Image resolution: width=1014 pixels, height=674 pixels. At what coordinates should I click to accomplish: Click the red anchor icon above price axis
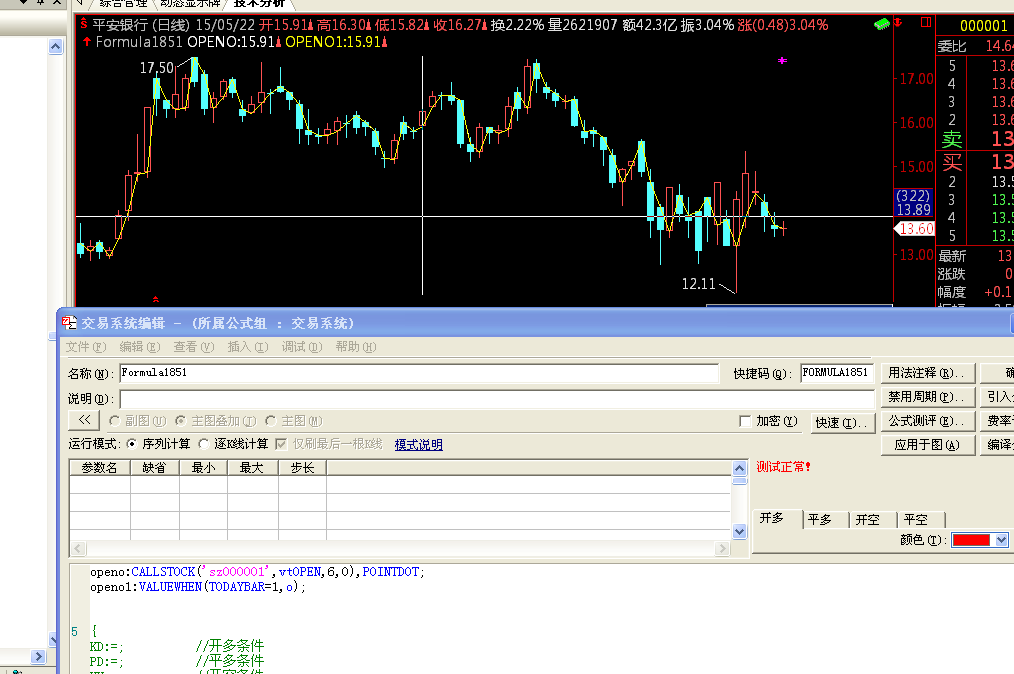point(898,23)
